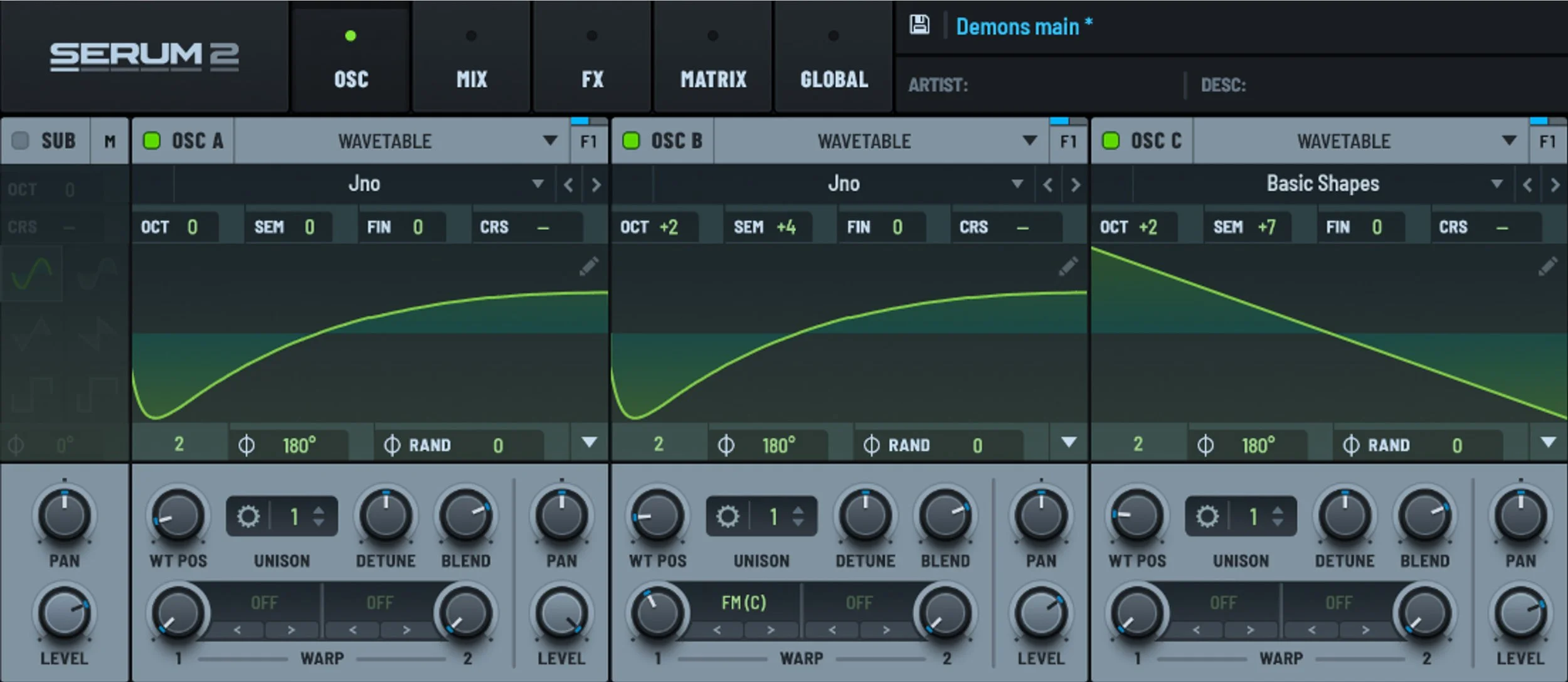Open OSC A unison settings gear
The image size is (1568, 682).
pos(248,516)
